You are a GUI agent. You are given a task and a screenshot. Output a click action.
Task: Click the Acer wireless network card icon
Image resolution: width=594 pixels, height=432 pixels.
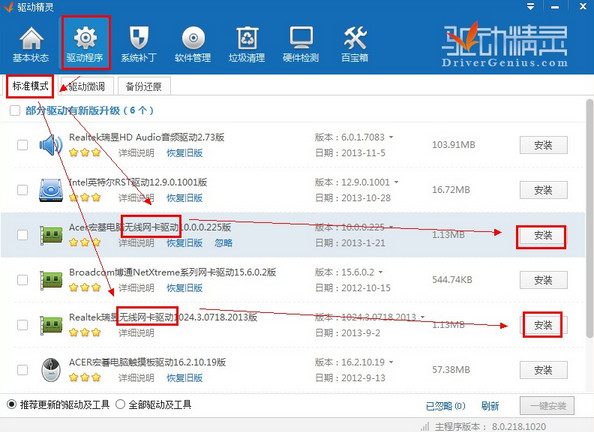click(x=51, y=235)
